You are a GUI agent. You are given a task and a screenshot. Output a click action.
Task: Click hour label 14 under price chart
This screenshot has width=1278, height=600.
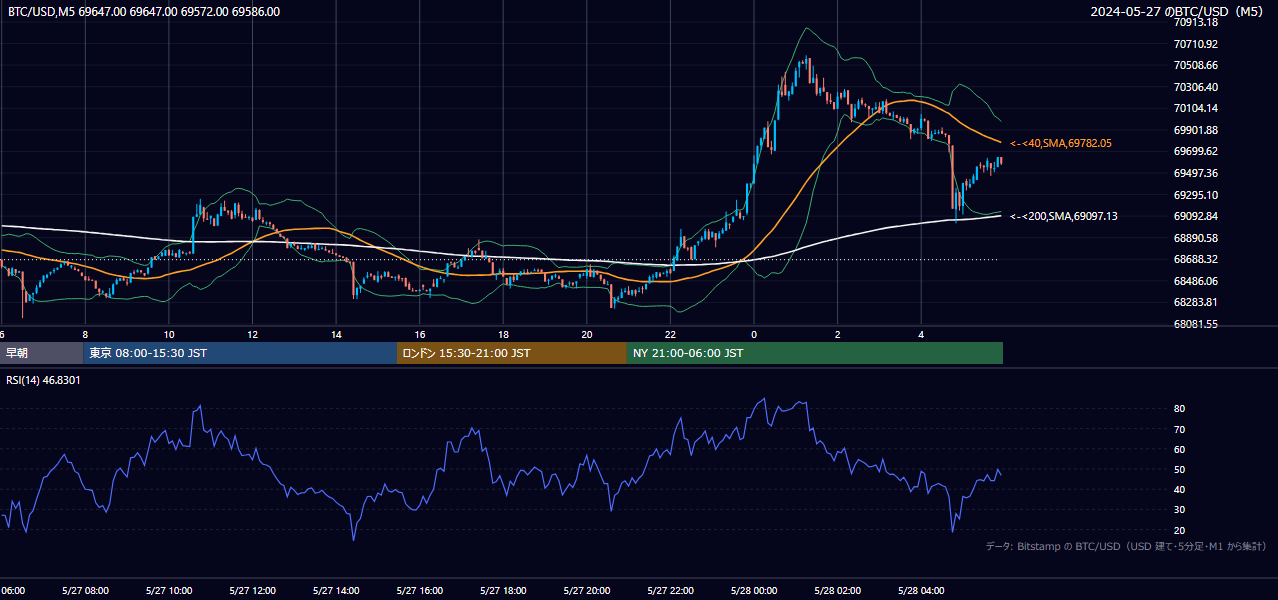pos(336,335)
